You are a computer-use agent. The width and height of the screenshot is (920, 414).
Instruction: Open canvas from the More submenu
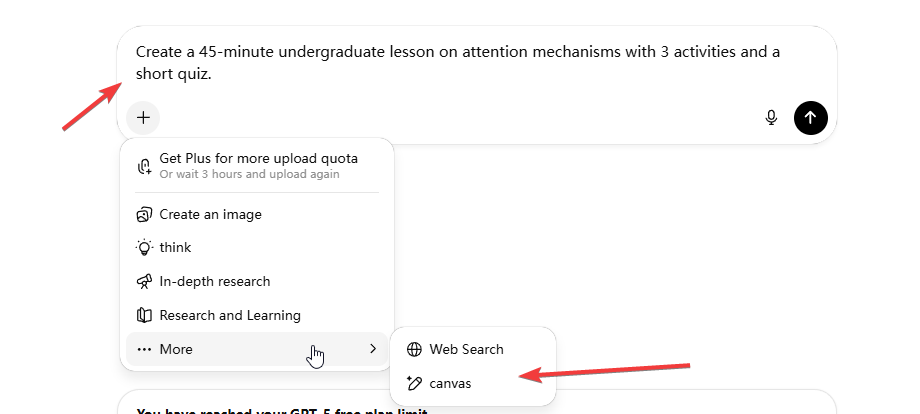(x=450, y=383)
